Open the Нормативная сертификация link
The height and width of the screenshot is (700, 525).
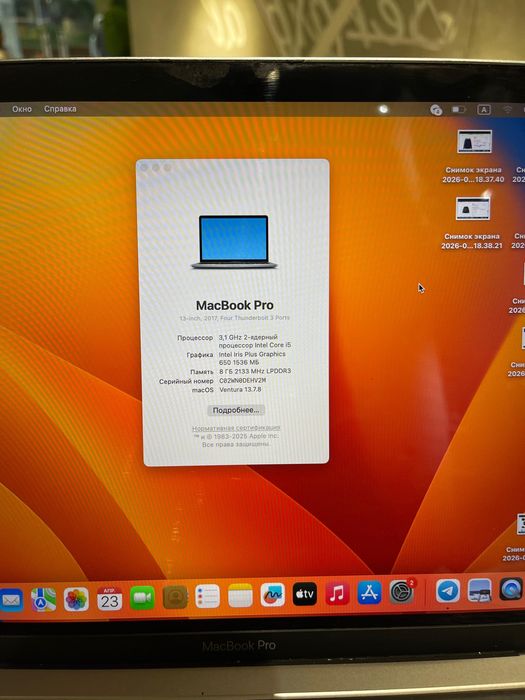pyautogui.click(x=236, y=428)
